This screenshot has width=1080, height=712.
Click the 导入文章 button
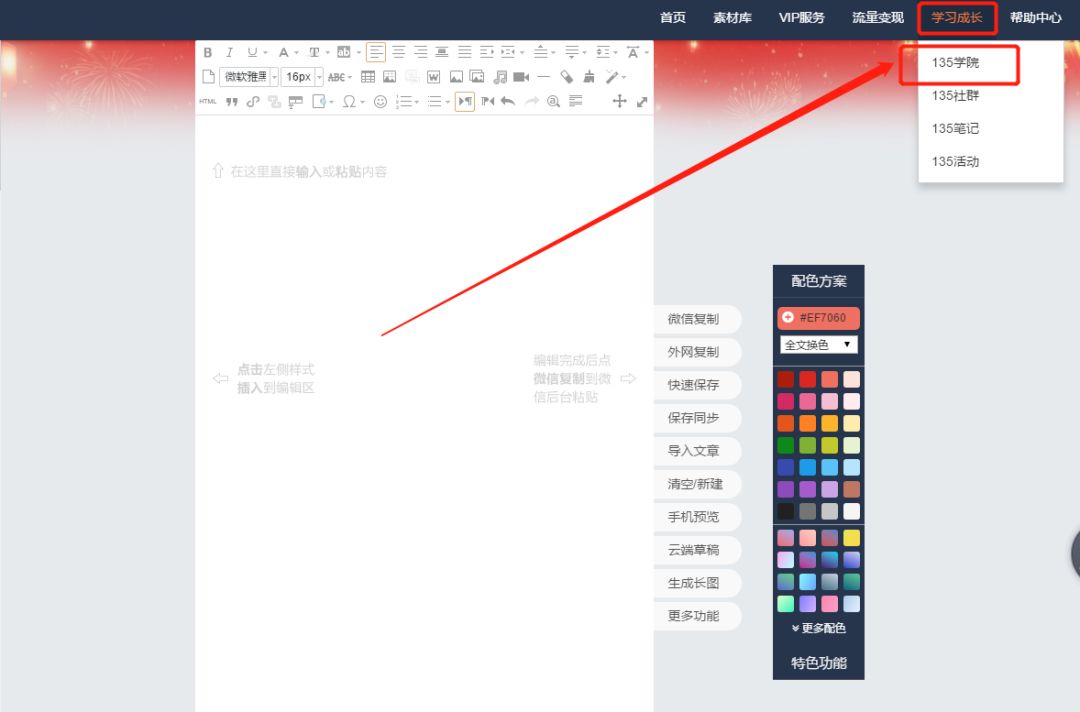(696, 451)
